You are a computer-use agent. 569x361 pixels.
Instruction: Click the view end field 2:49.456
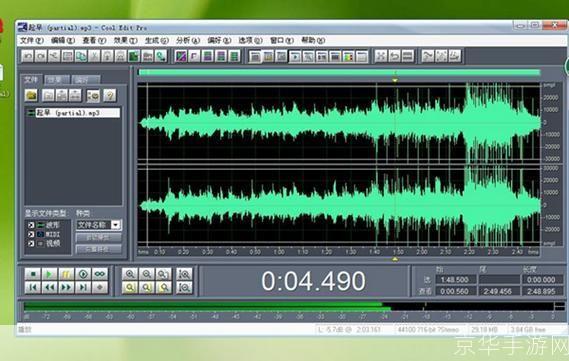(498, 291)
